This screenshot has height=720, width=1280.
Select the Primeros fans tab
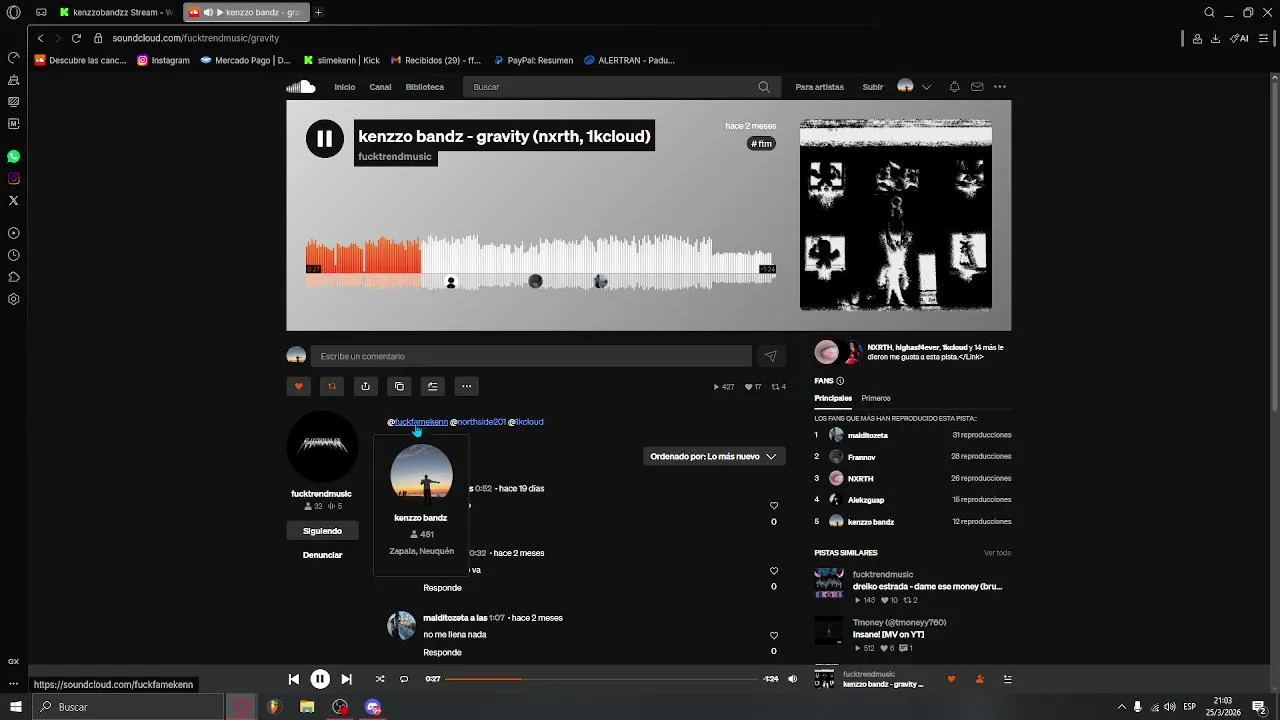click(876, 398)
